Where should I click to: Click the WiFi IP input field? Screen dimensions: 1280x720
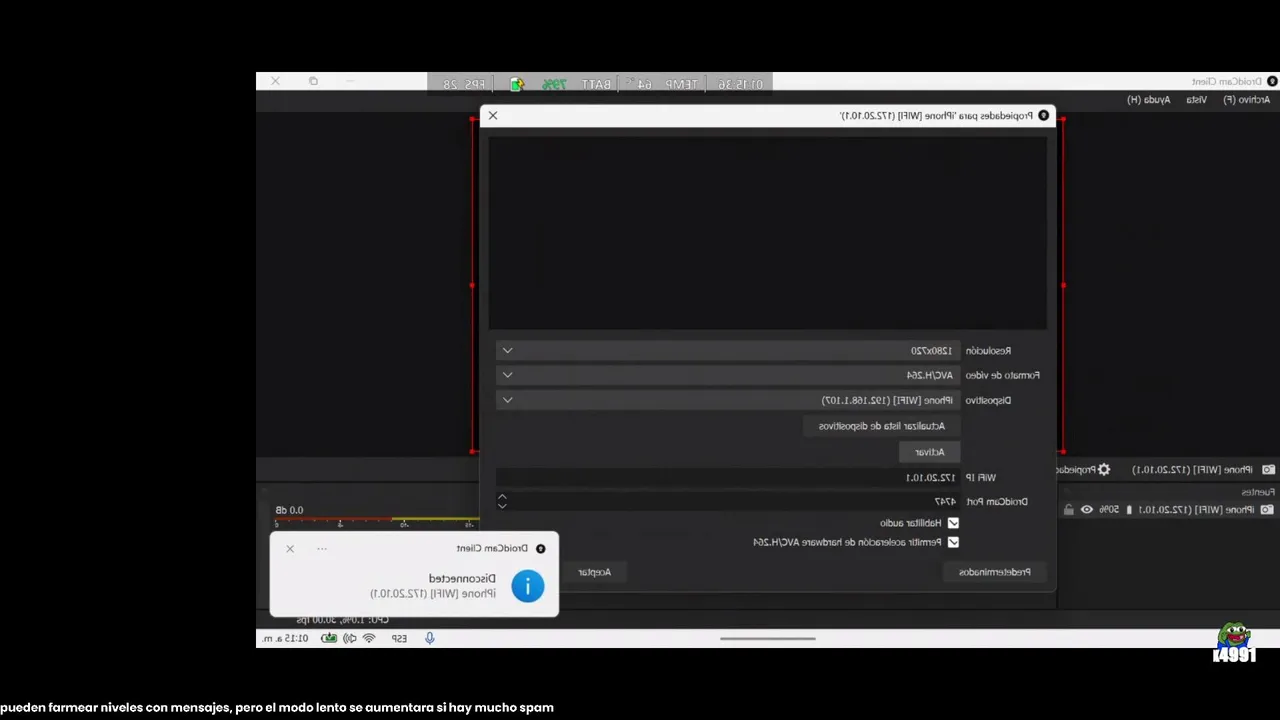[x=728, y=478]
